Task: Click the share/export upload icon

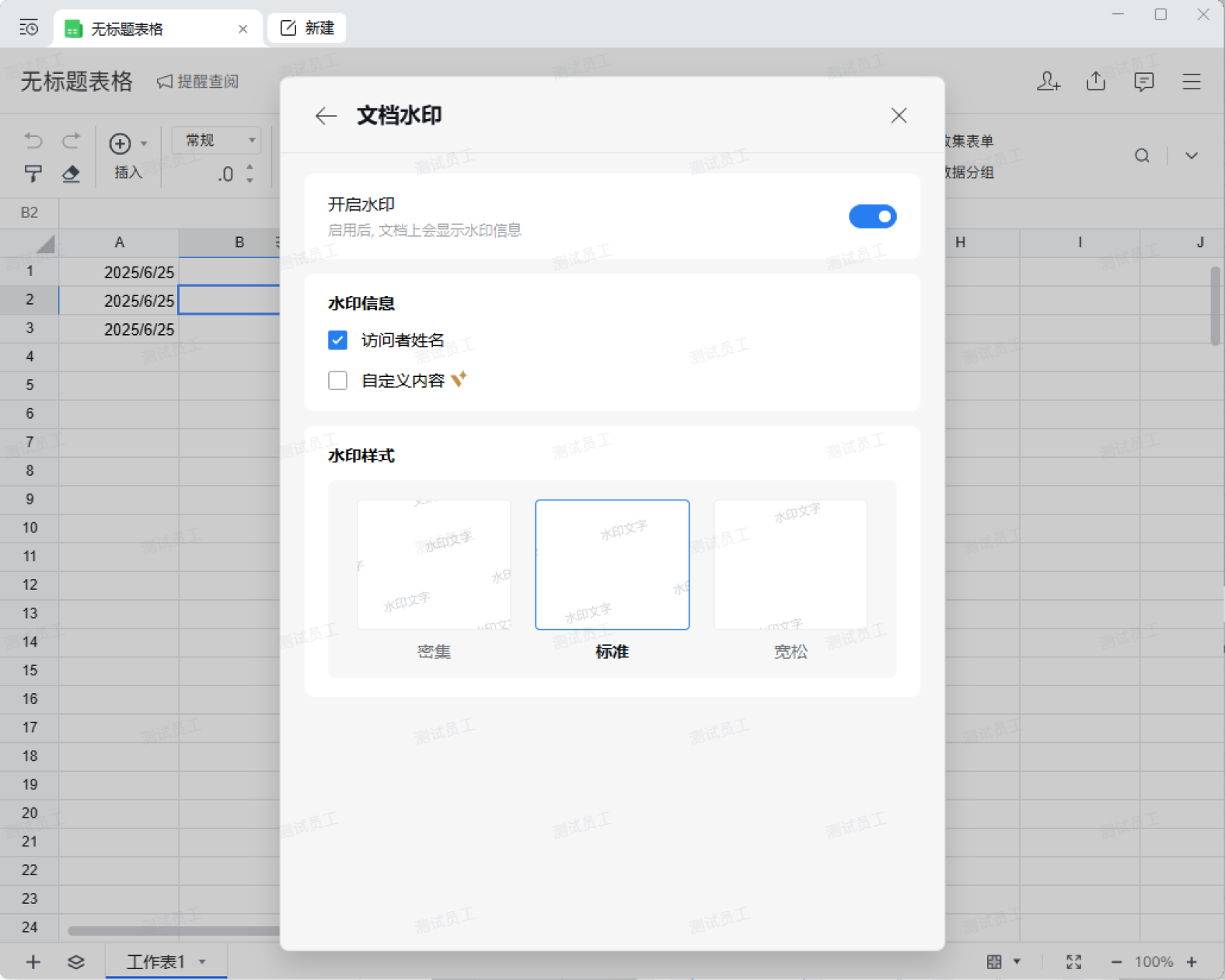Action: tap(1096, 81)
